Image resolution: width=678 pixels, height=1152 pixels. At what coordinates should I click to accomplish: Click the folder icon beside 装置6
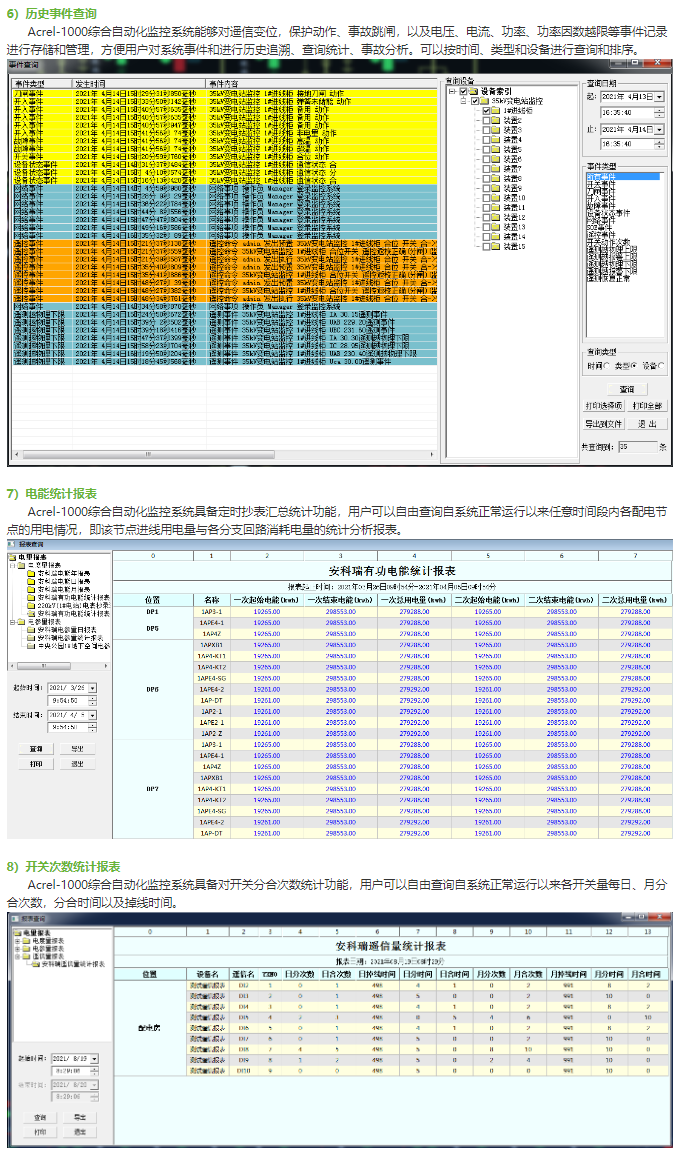(x=496, y=159)
